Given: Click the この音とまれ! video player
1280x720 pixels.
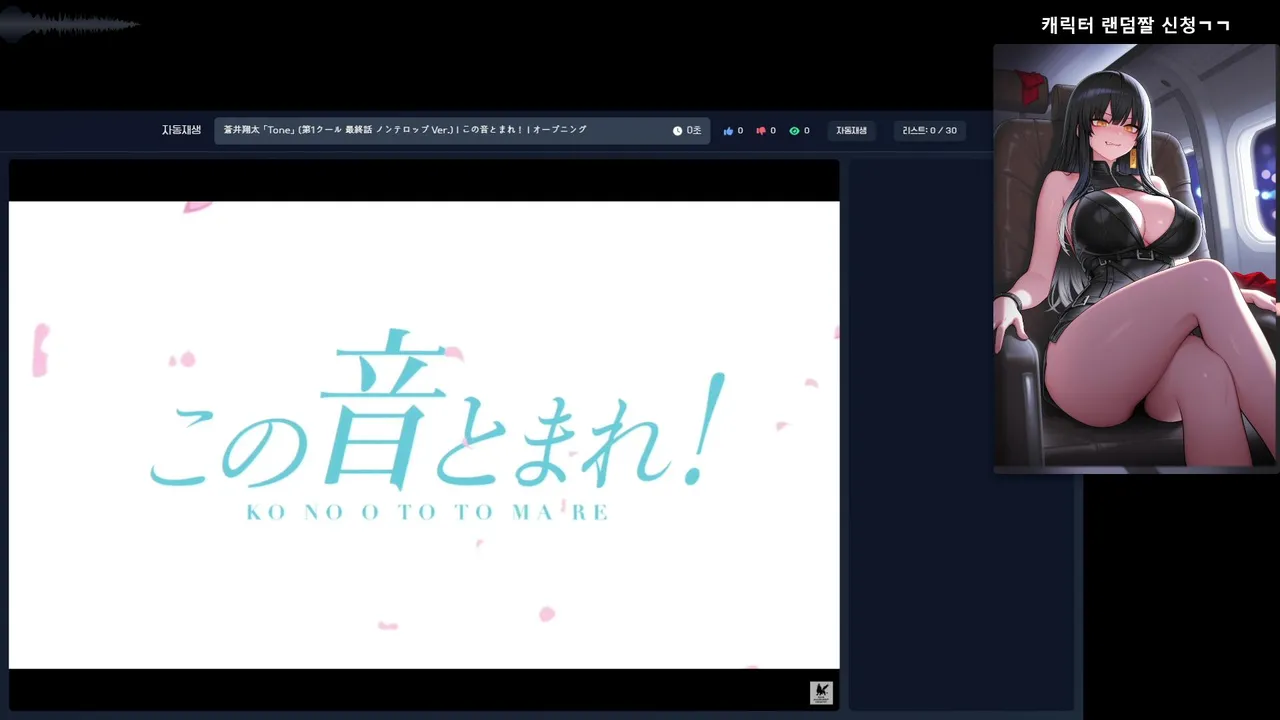Looking at the screenshot, I should click(x=424, y=435).
